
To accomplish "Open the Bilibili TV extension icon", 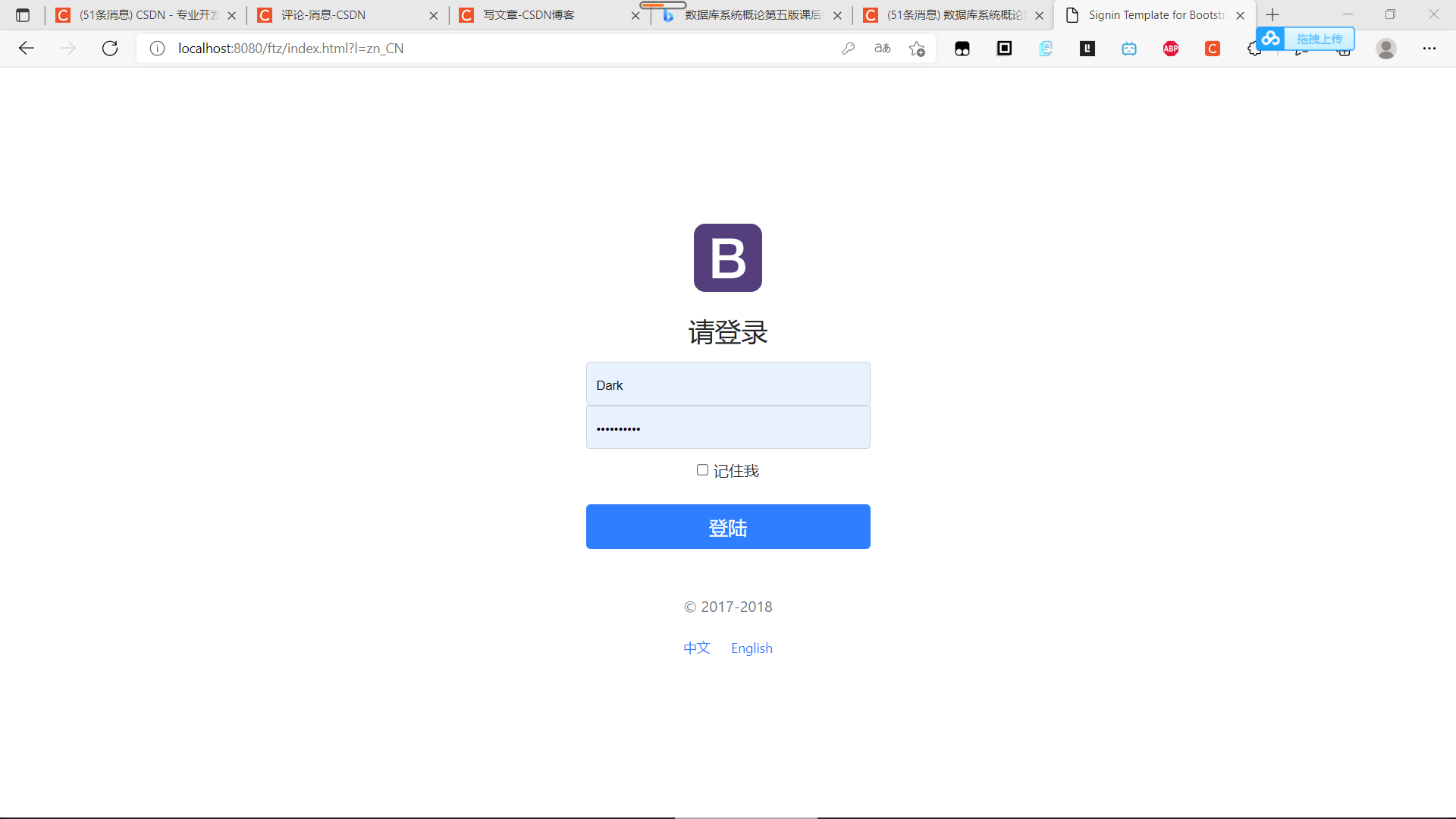I will click(1129, 49).
